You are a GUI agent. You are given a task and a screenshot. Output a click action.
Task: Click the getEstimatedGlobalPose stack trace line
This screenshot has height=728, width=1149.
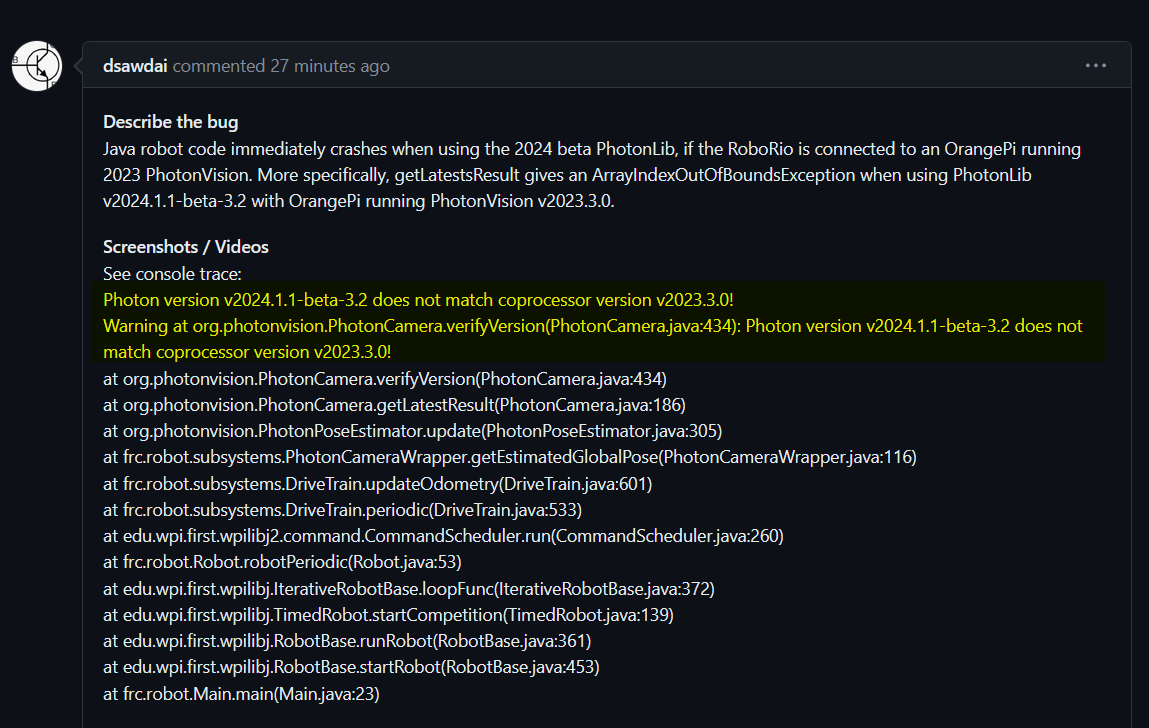[509, 457]
